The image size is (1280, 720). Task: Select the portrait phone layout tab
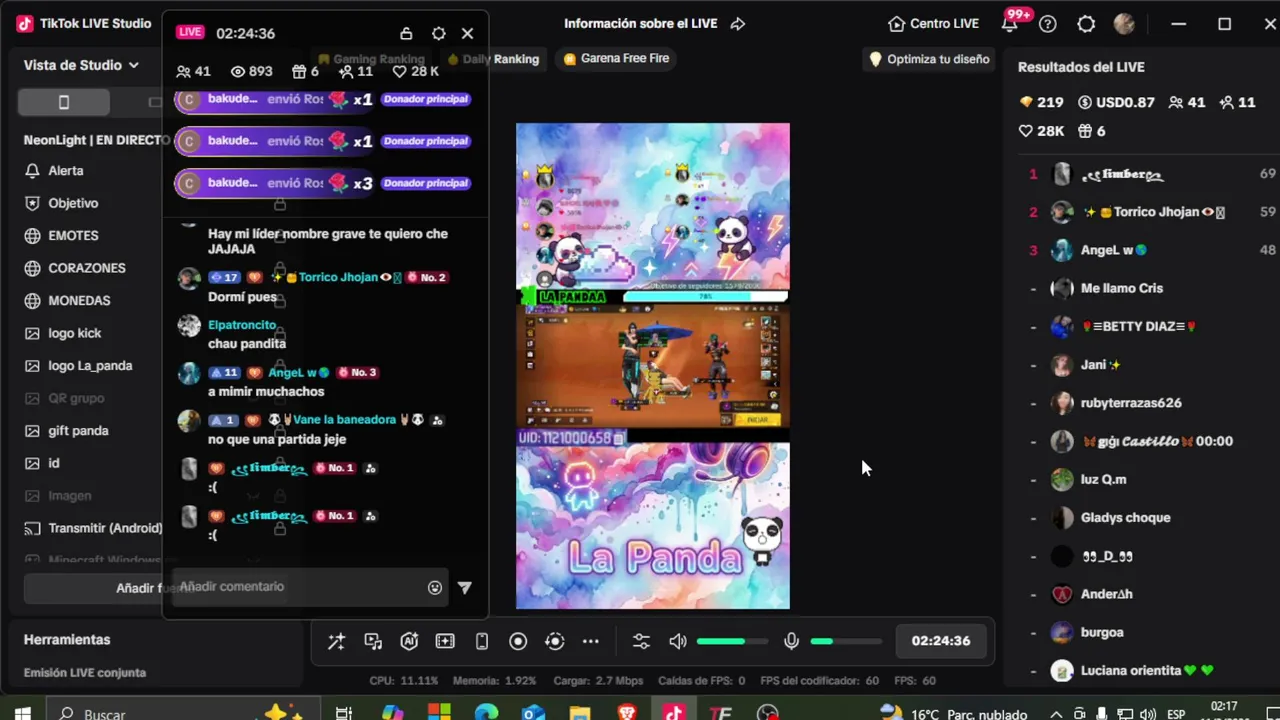[x=64, y=102]
